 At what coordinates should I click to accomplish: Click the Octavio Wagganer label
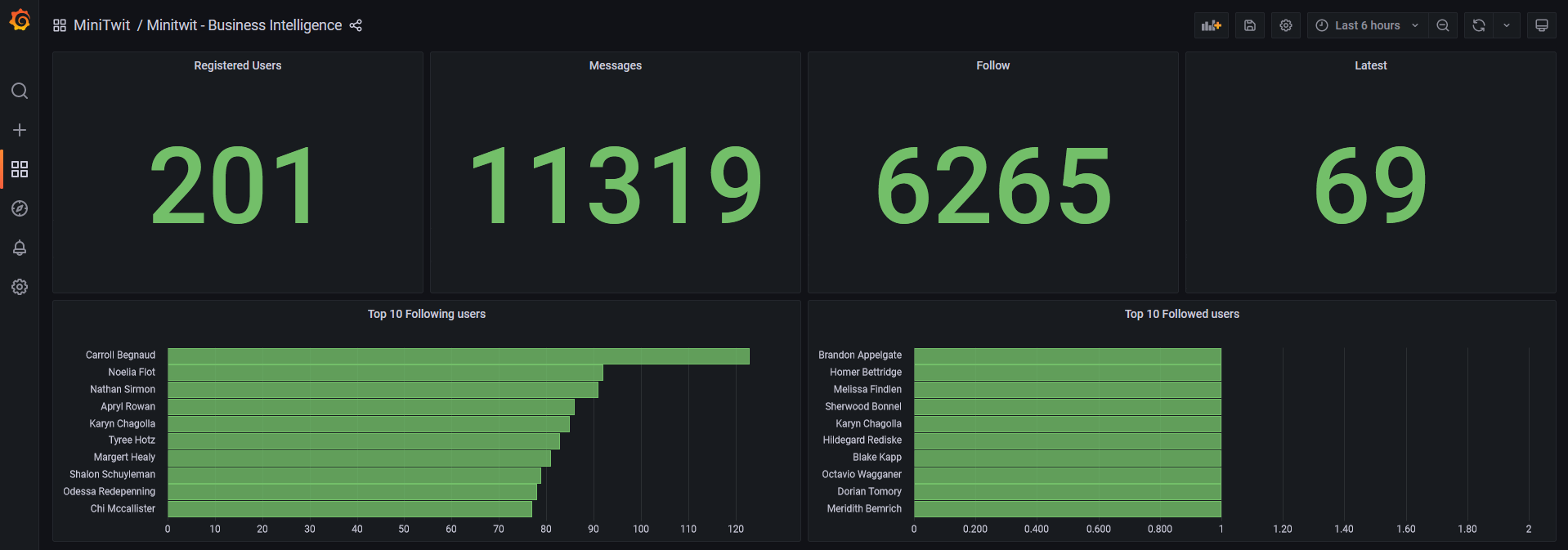tap(862, 474)
